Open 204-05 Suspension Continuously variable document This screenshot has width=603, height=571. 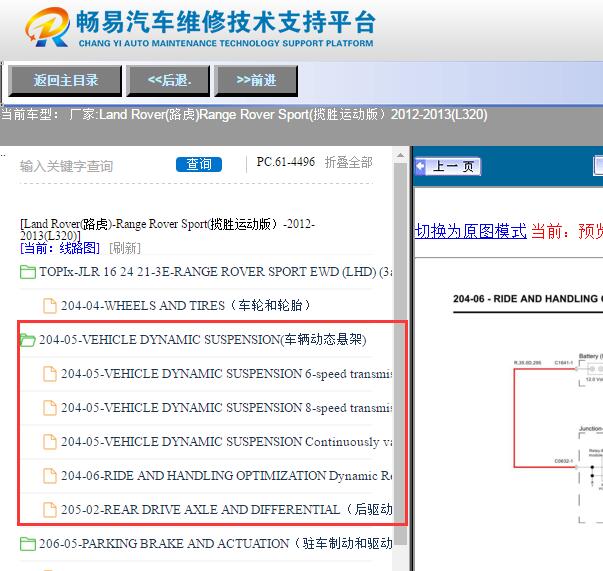(x=226, y=442)
